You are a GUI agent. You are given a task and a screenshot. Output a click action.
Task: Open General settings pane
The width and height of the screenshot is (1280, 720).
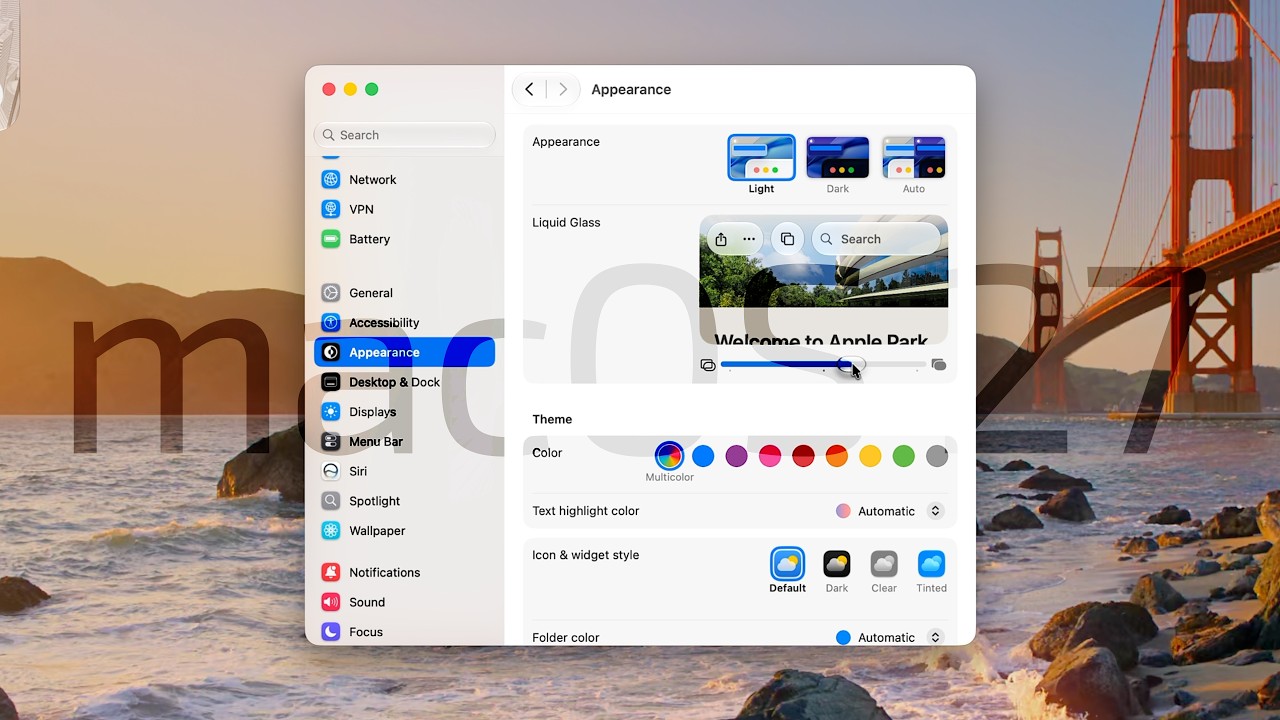404,293
